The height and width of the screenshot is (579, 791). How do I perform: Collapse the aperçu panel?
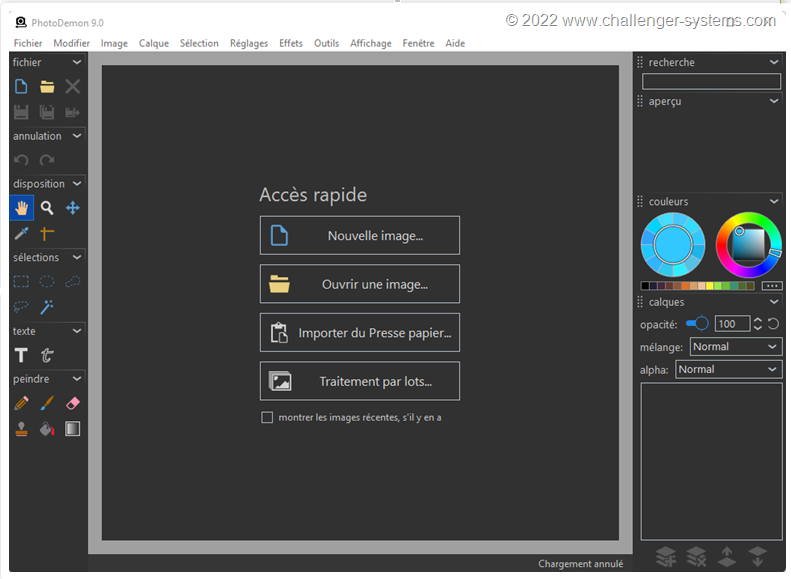(774, 101)
